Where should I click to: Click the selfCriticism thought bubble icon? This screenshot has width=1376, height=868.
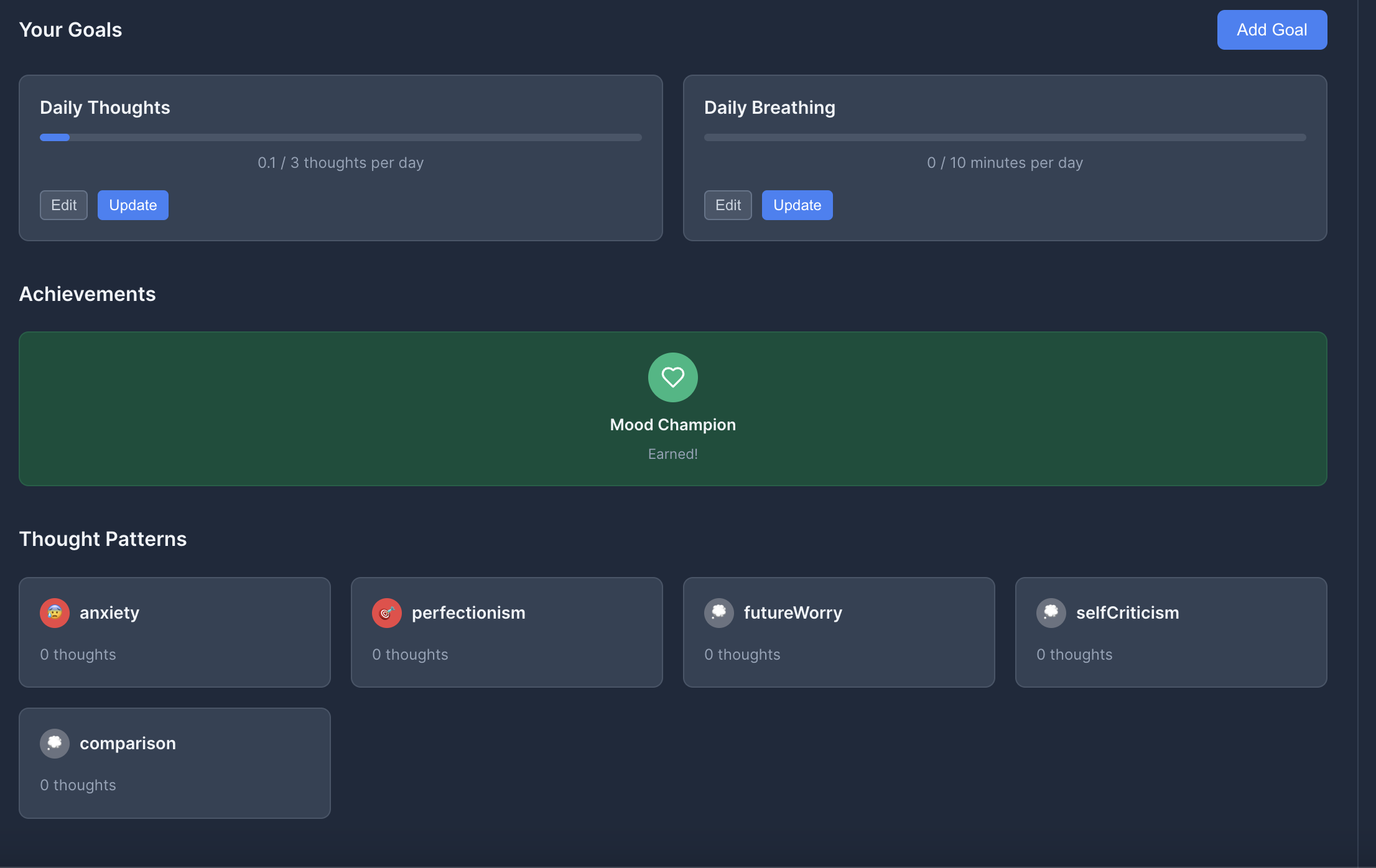coord(1051,613)
